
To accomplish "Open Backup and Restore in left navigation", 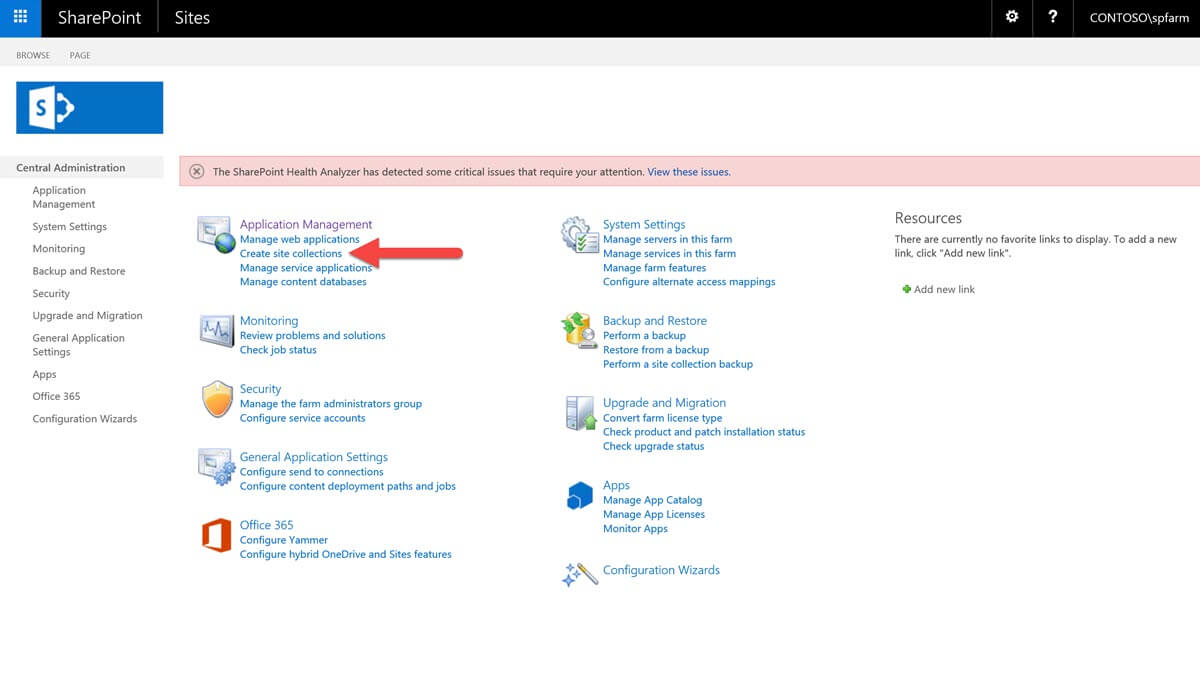I will pyautogui.click(x=78, y=271).
